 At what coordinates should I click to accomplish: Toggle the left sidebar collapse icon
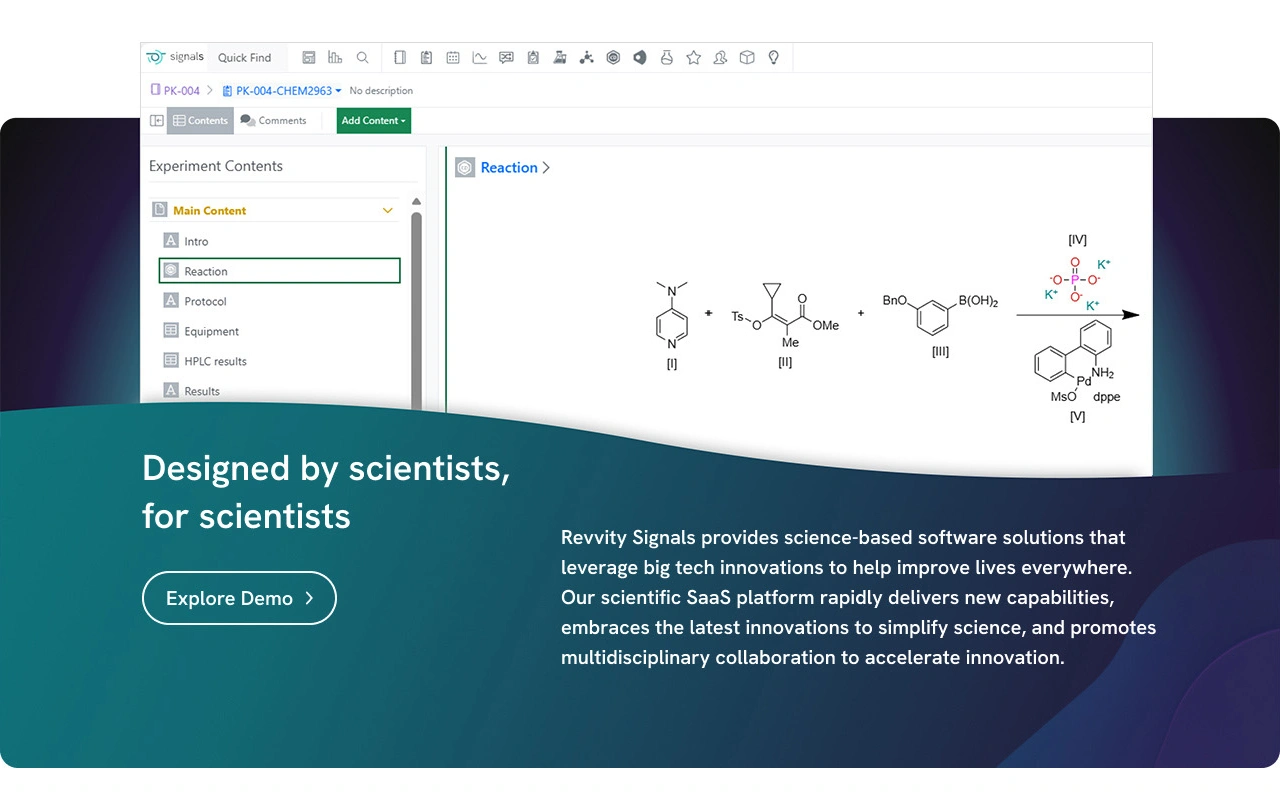click(157, 121)
